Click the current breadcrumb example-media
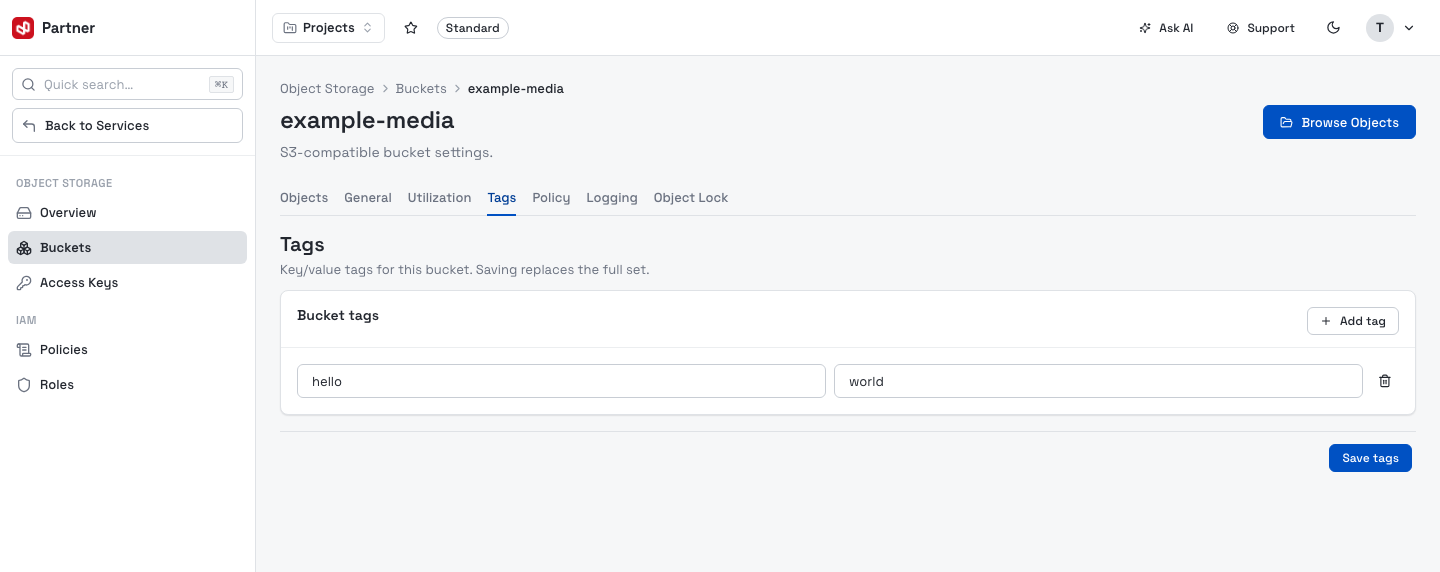This screenshot has width=1440, height=572. point(516,89)
